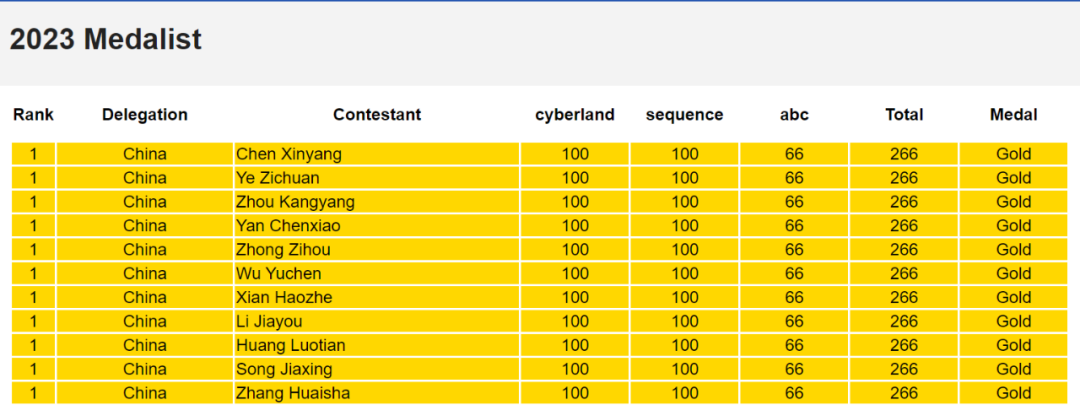The image size is (1080, 405).
Task: Select the cyberland column header
Action: tap(575, 115)
